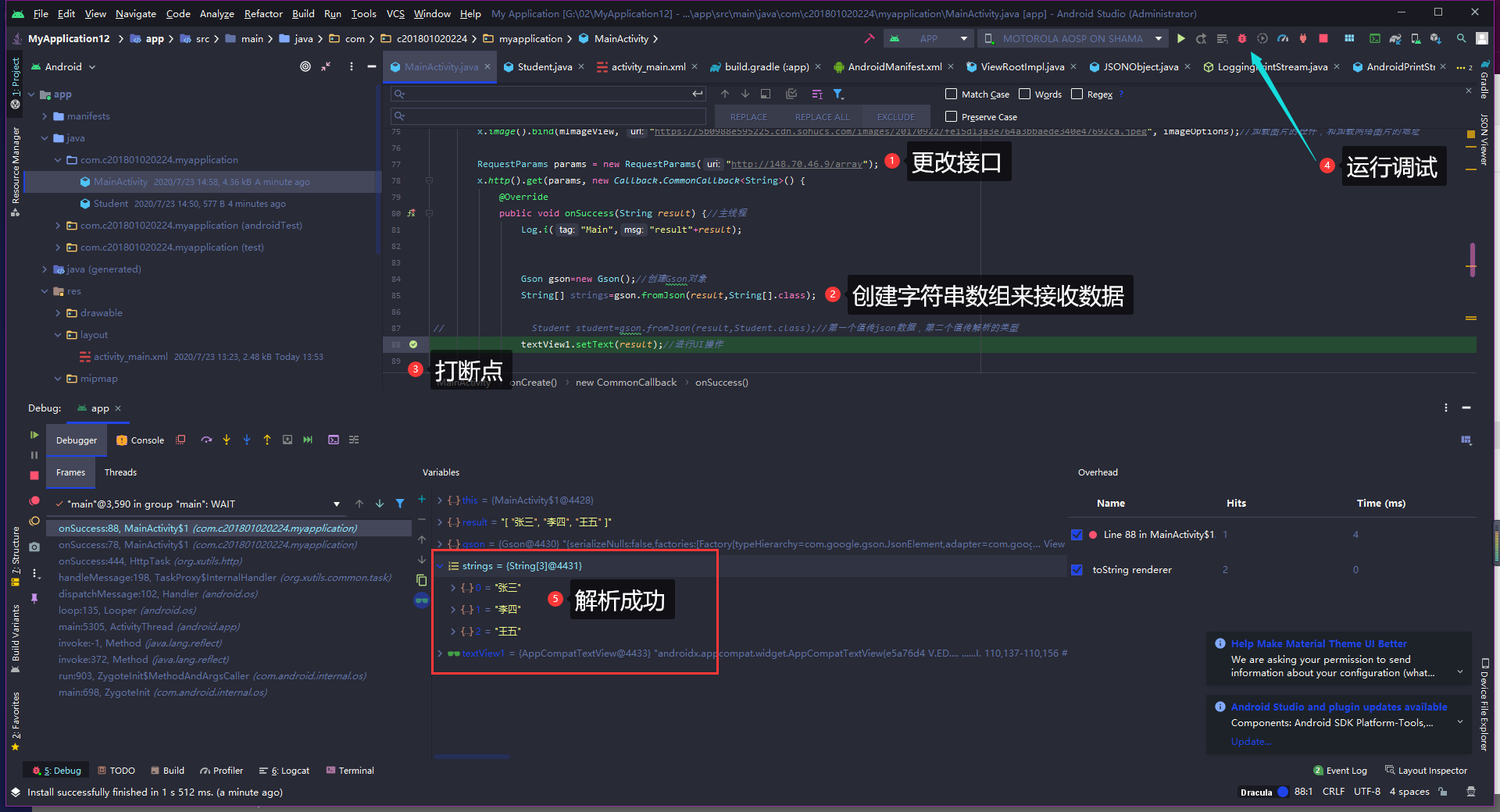Collapse the strings array variable
This screenshot has height=812, width=1500.
[441, 566]
